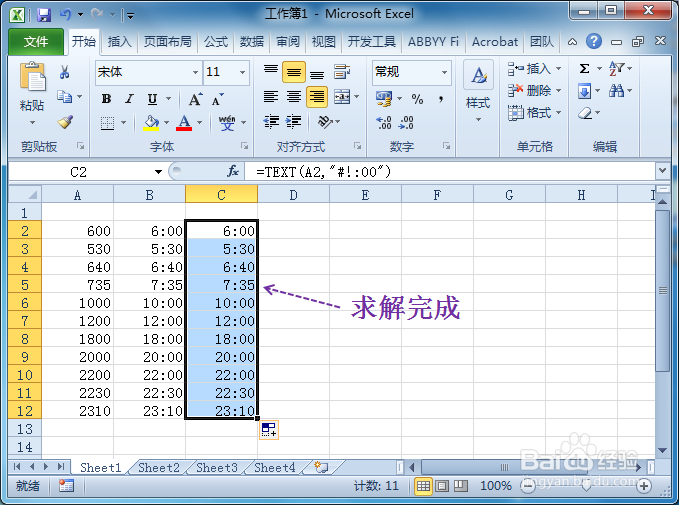Increase font size with large A icon
Viewport: 679px width, 505px height.
coord(195,99)
